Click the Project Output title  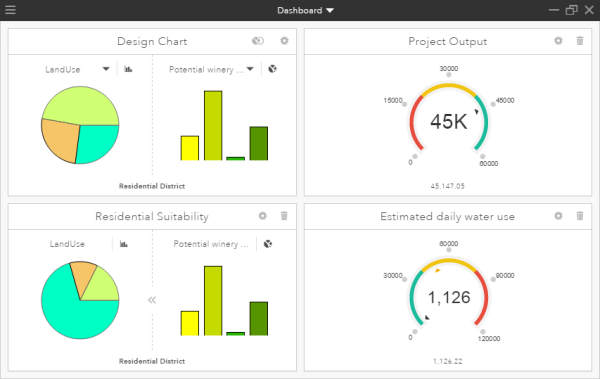pos(448,41)
